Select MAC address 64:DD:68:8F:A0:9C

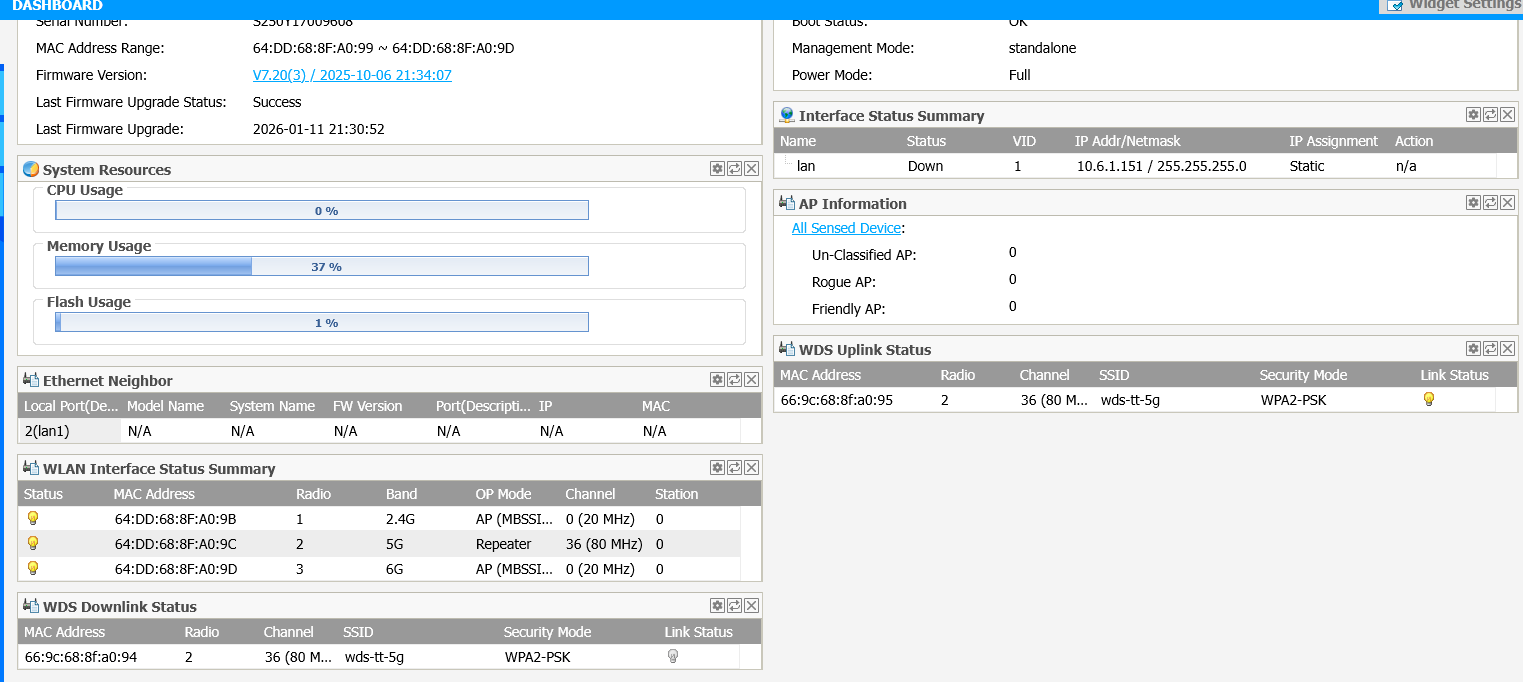point(175,544)
